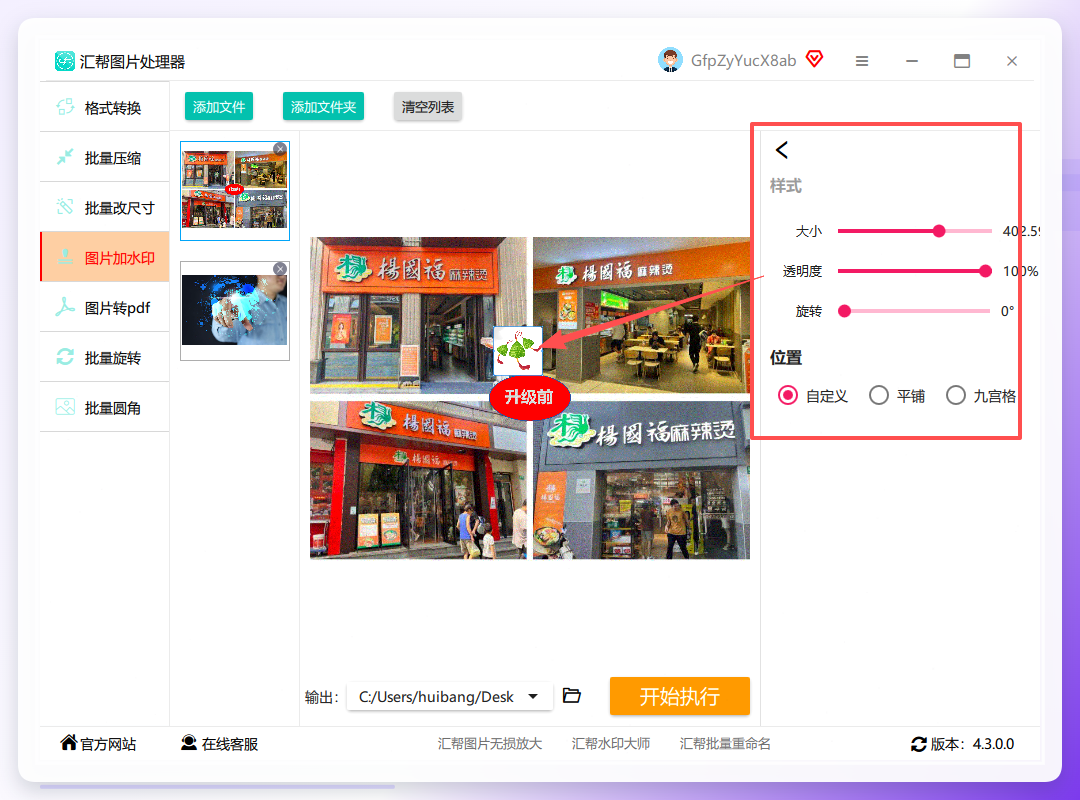Switch to 格式转换 tab
Image resolution: width=1080 pixels, height=800 pixels.
click(105, 107)
